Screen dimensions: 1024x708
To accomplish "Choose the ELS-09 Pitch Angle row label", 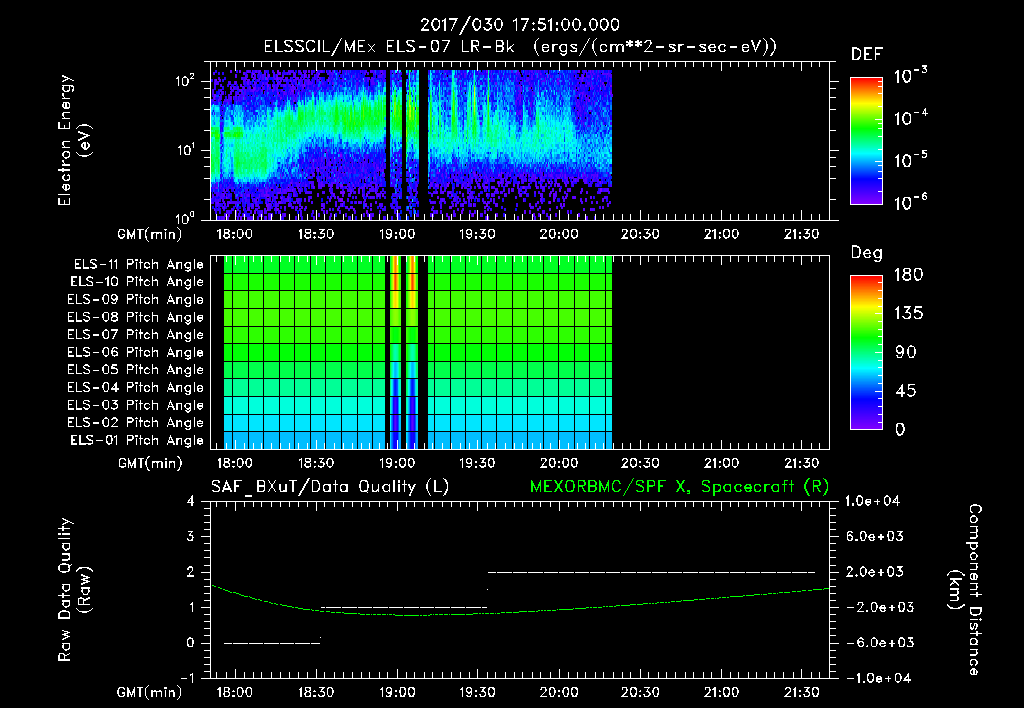I will [135, 300].
